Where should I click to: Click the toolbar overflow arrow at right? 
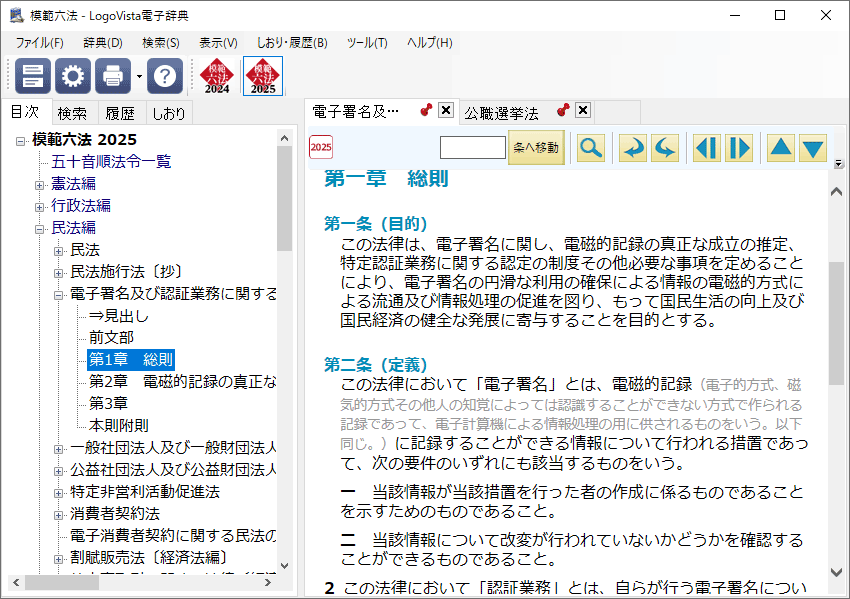coord(839,163)
